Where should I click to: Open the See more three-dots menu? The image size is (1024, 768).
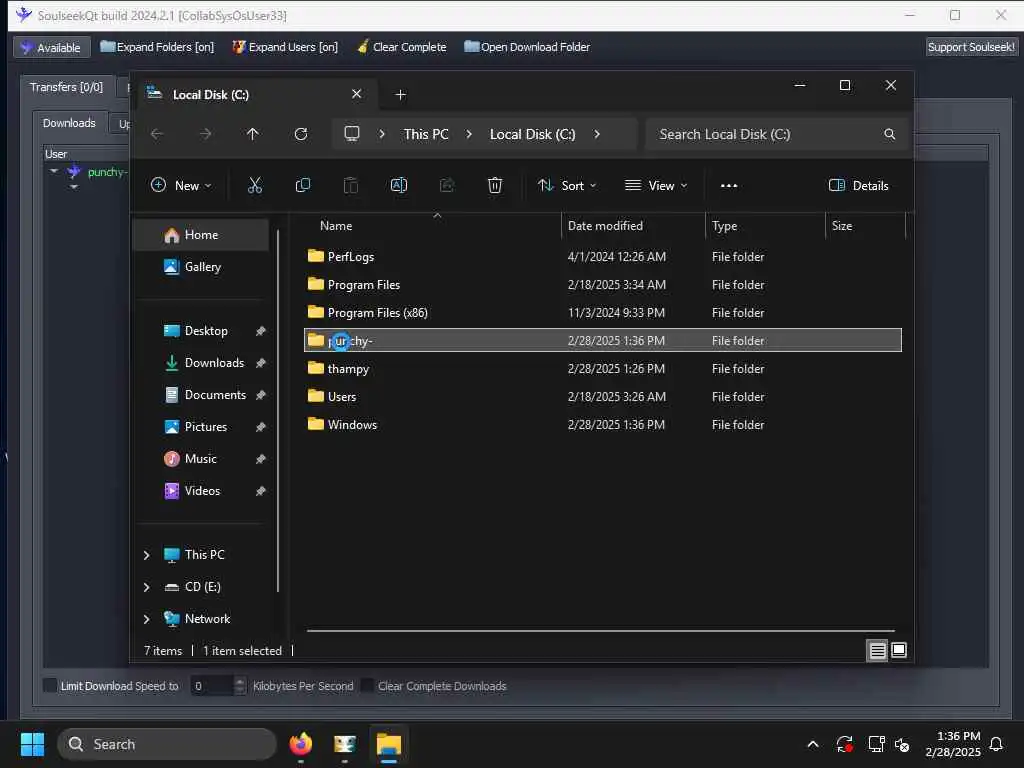pyautogui.click(x=729, y=185)
